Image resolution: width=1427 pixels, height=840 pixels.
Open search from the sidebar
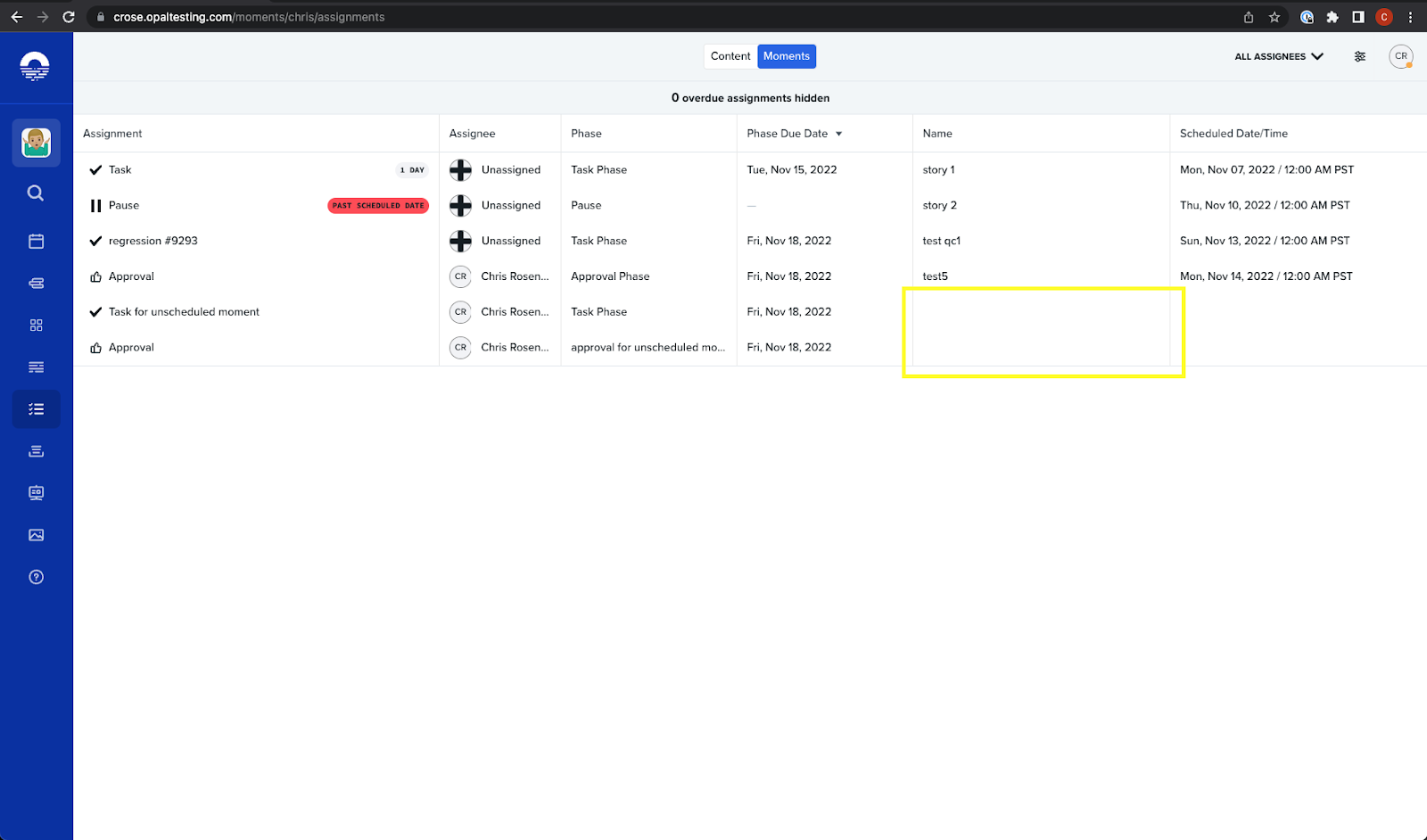tap(36, 193)
